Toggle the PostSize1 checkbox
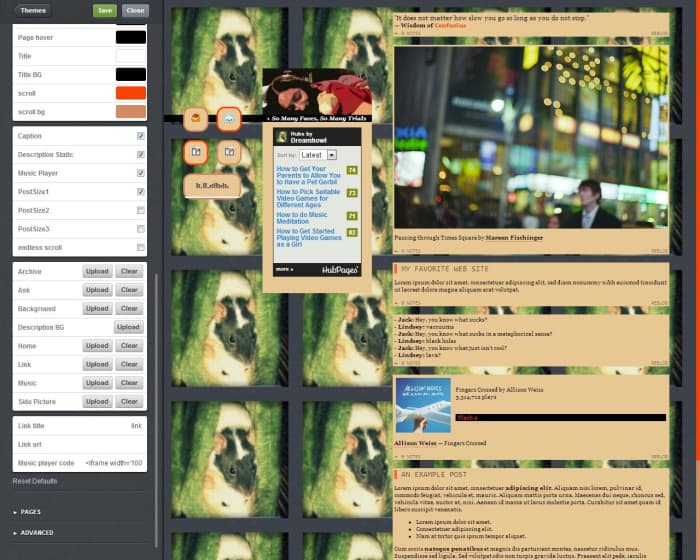The height and width of the screenshot is (560, 700). point(141,192)
